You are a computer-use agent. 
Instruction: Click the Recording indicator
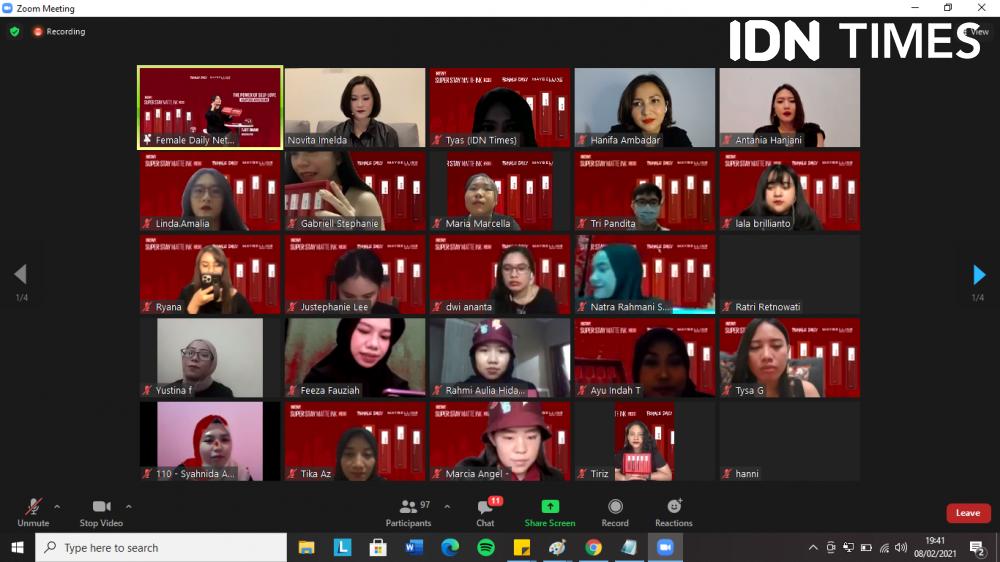[x=59, y=31]
